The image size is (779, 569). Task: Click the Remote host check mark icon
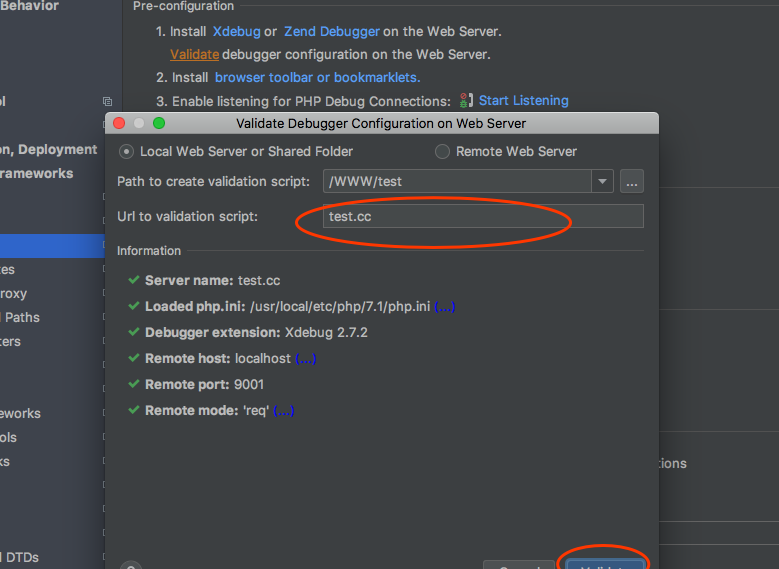134,358
